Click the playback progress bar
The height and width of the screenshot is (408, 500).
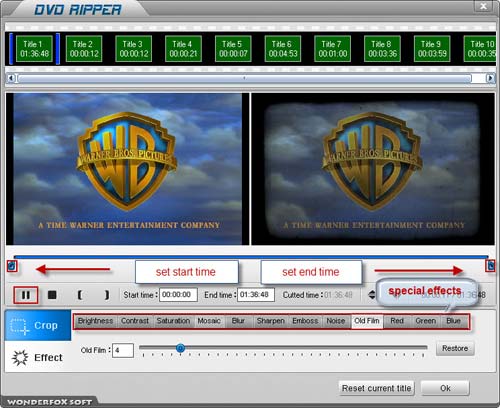coord(251,257)
